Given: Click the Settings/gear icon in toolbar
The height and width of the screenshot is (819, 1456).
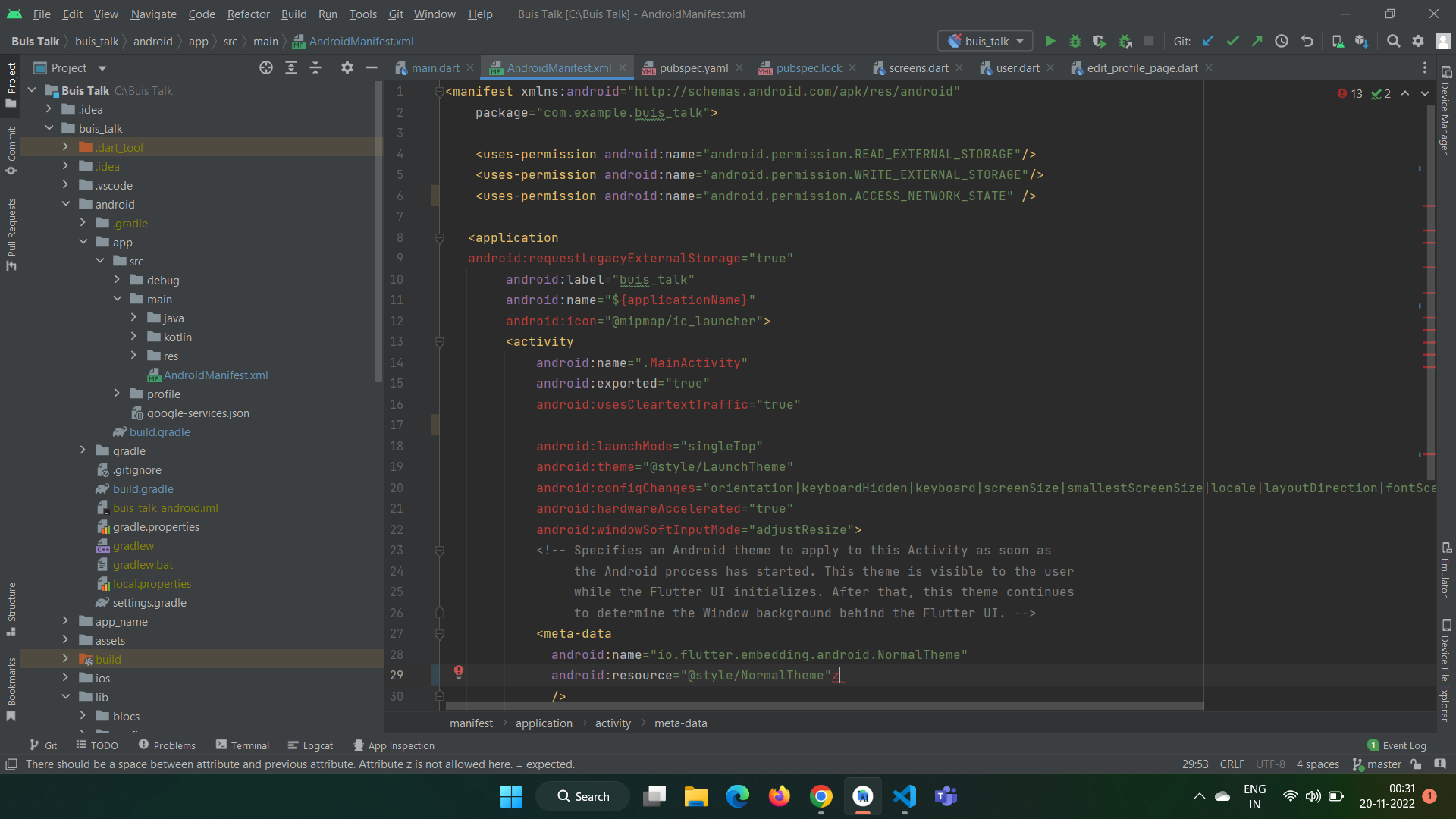Looking at the screenshot, I should coord(1418,41).
